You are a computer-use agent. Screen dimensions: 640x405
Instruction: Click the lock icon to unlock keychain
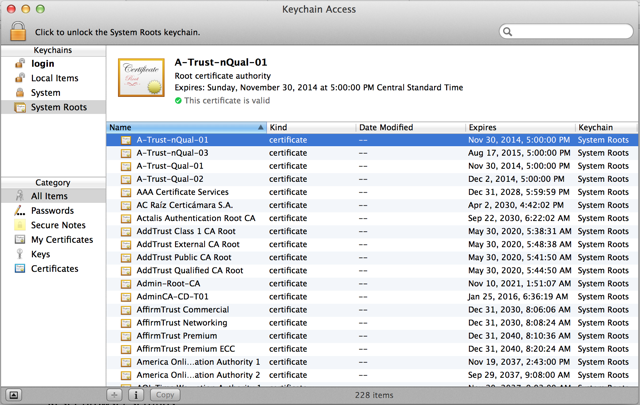pos(18,31)
